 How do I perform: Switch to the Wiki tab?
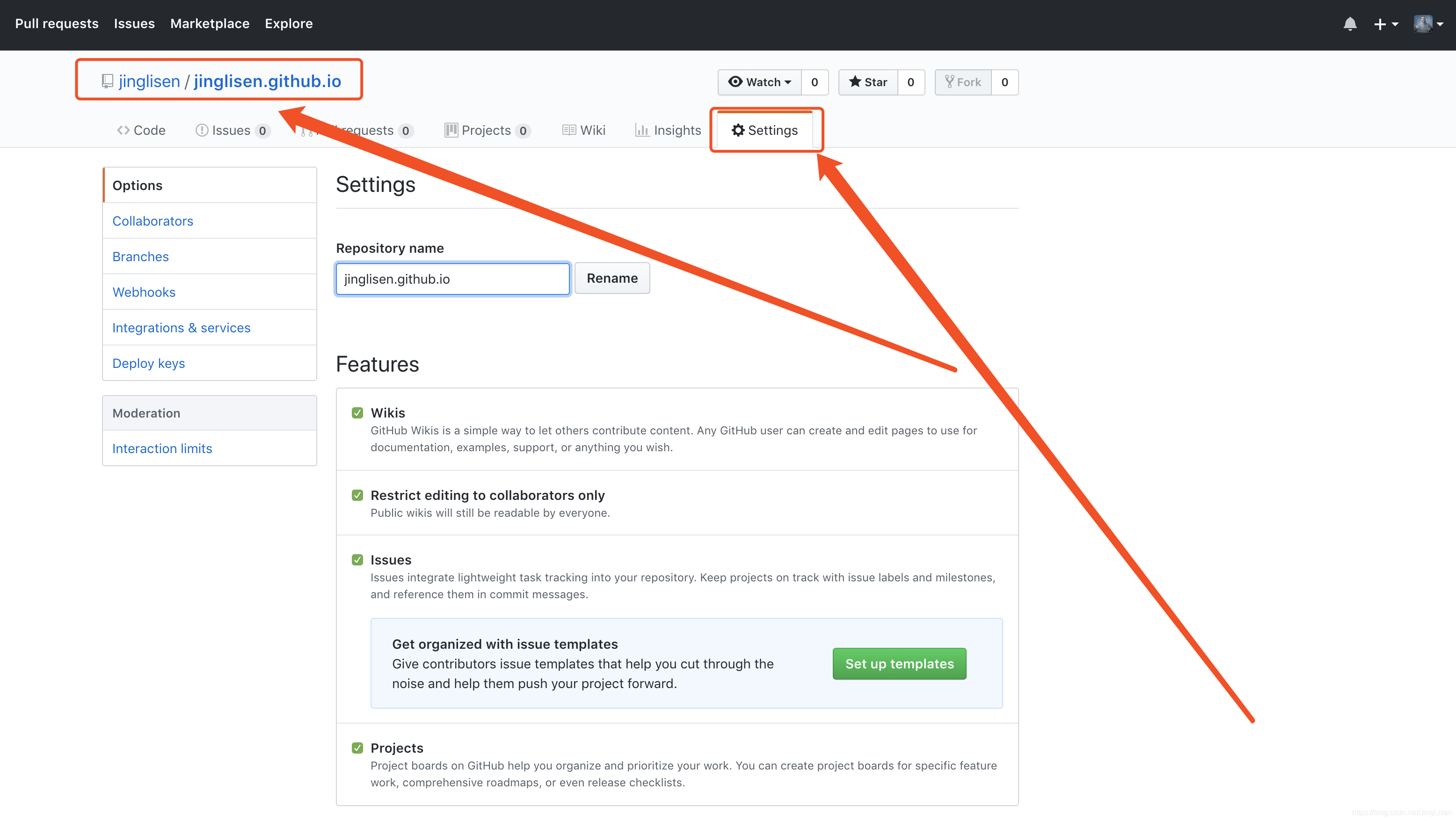pyautogui.click(x=584, y=130)
